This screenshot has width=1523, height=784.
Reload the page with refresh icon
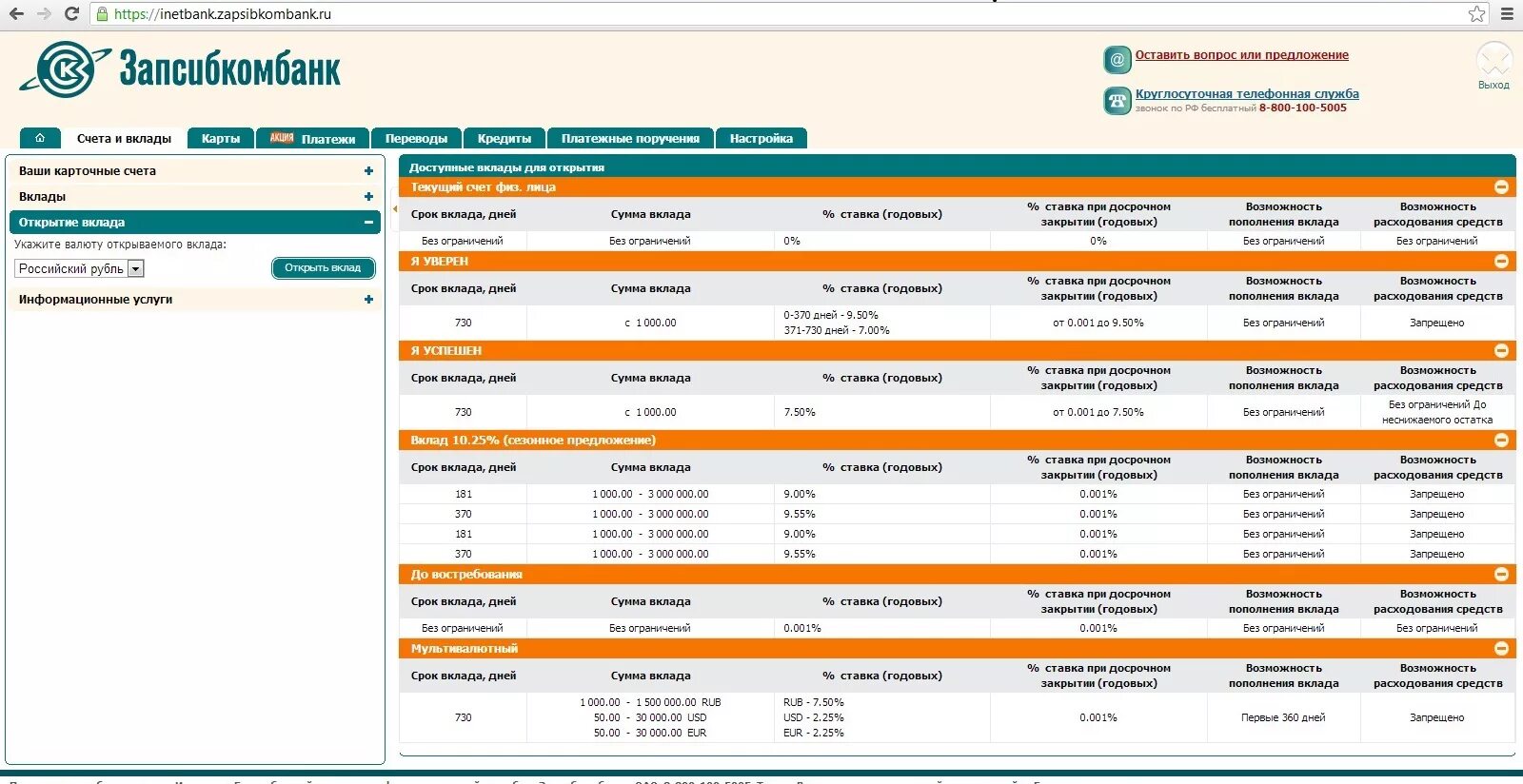point(71,13)
